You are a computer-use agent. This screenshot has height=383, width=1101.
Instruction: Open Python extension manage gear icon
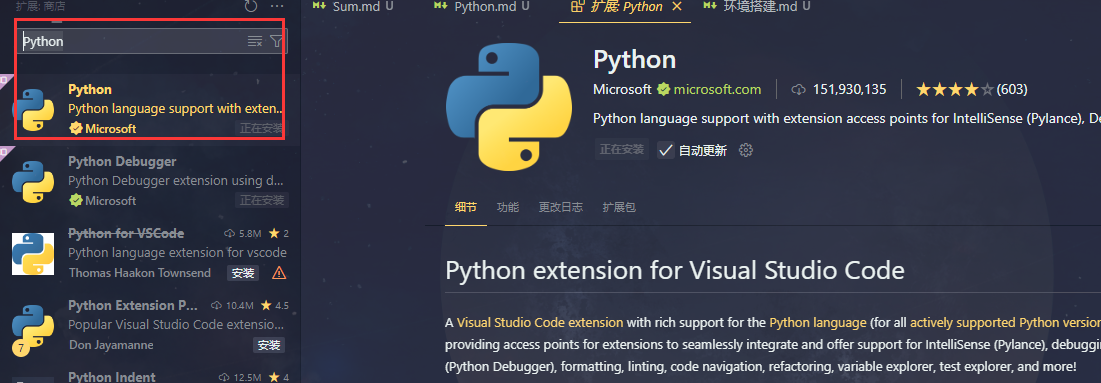746,150
